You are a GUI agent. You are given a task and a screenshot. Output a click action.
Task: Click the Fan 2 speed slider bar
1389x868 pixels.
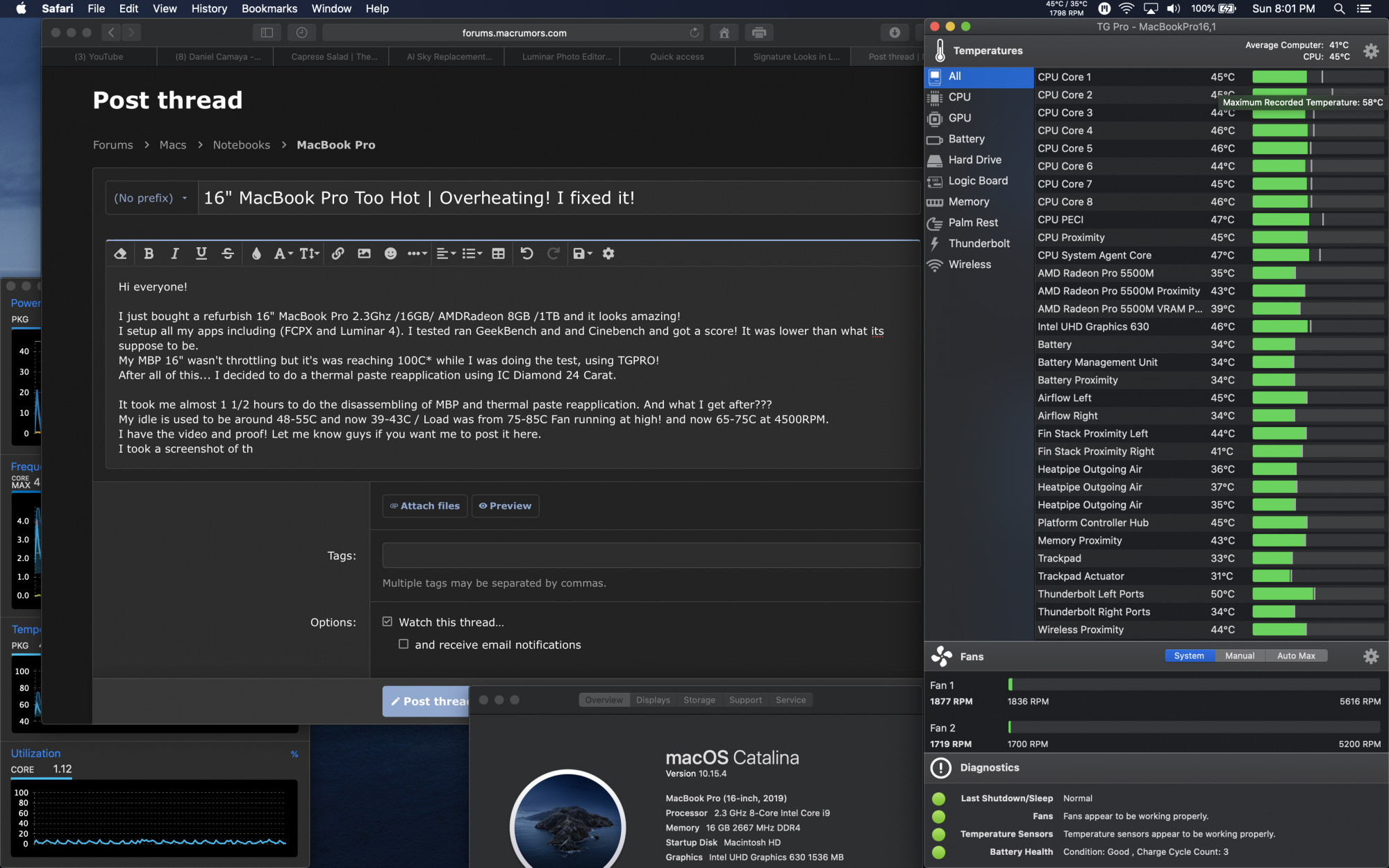pyautogui.click(x=1194, y=727)
